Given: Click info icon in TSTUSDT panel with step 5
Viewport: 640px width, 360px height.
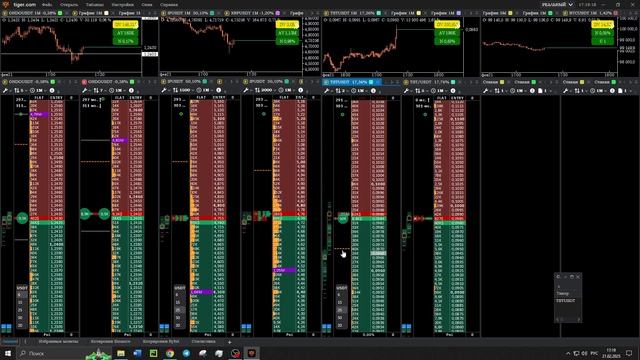Looking at the screenshot, I should tap(453, 91).
